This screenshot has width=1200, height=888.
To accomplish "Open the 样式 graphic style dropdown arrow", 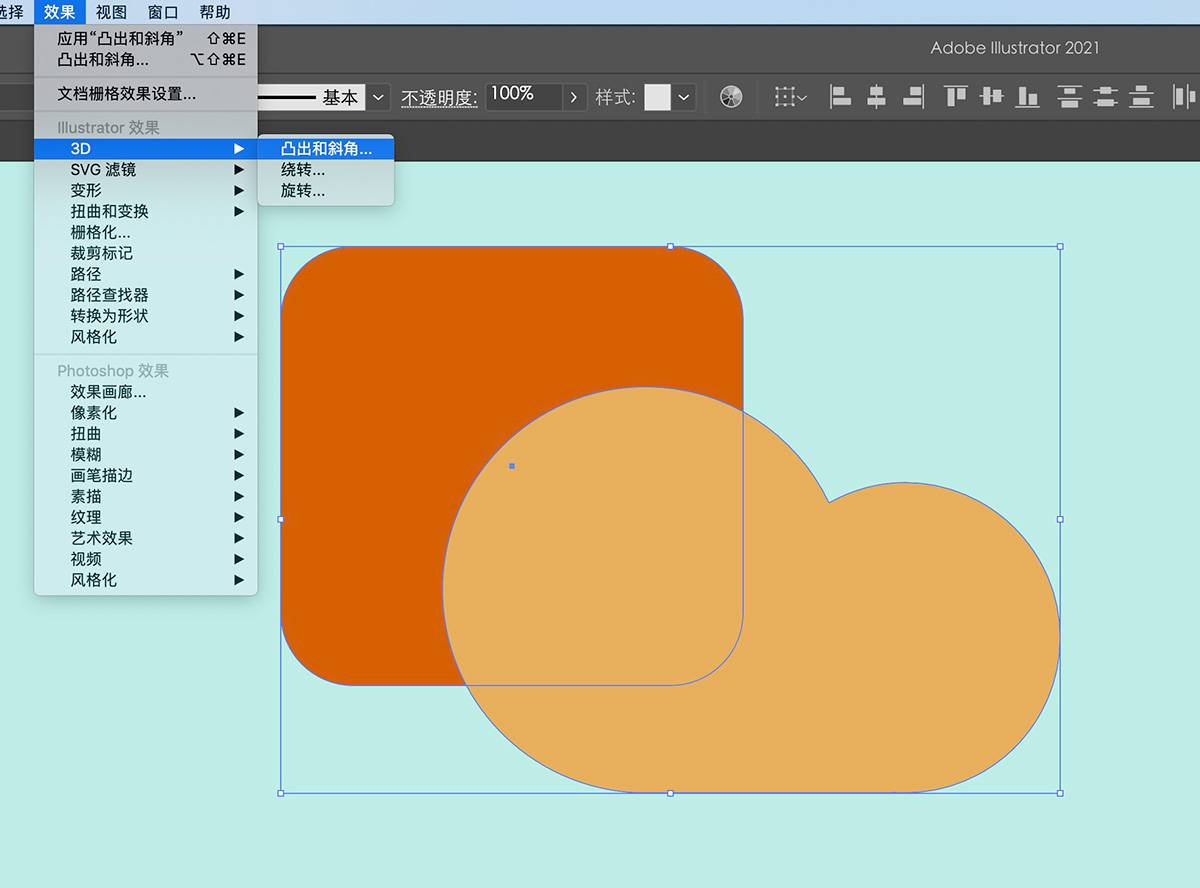I will (684, 97).
